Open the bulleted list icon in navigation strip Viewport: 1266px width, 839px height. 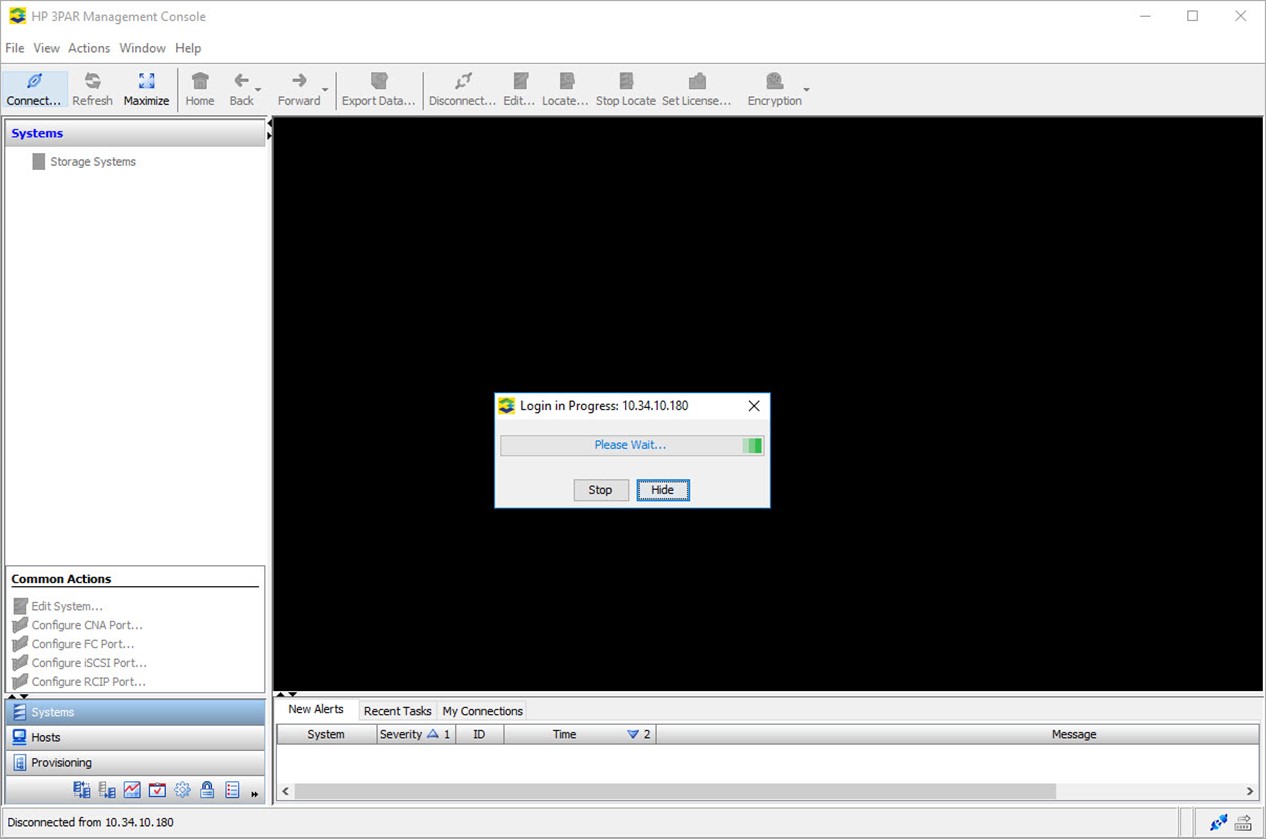(232, 790)
